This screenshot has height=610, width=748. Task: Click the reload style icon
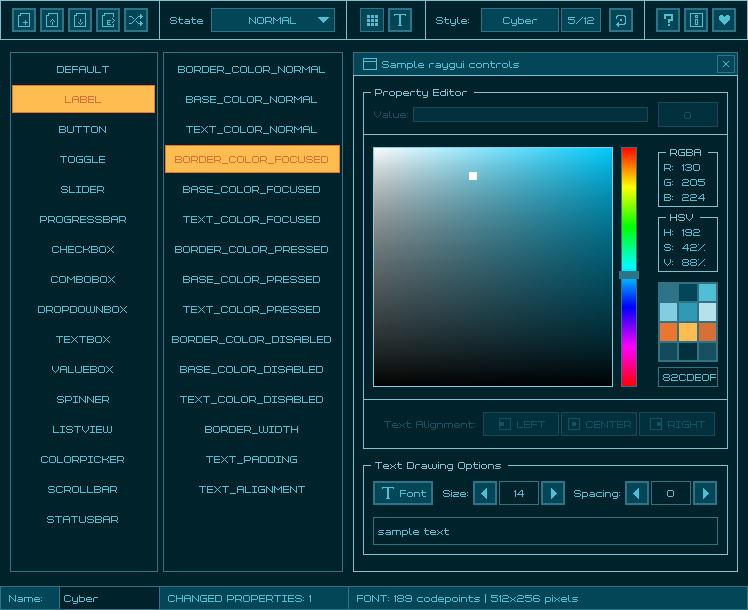click(620, 20)
